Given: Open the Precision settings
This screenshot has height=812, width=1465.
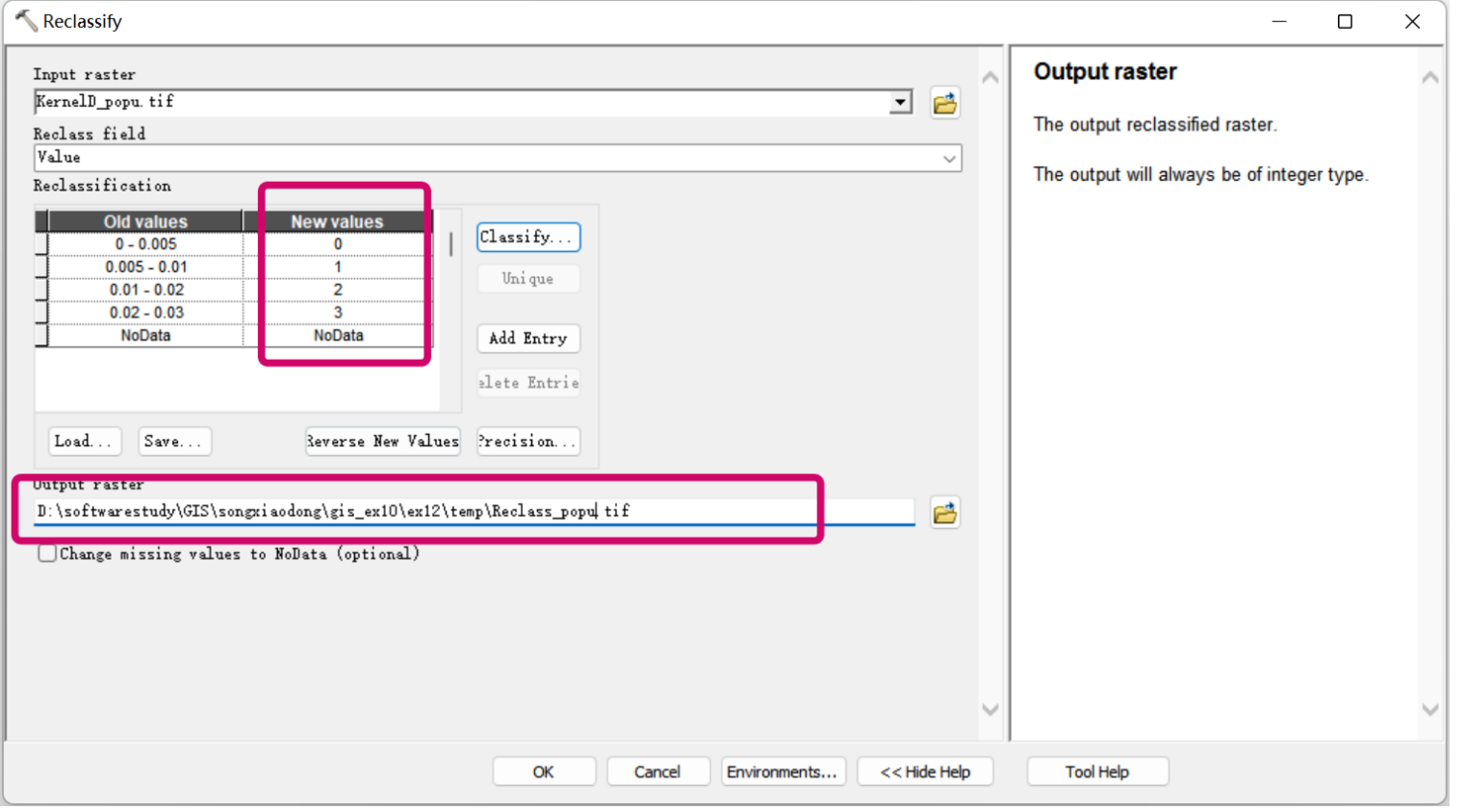Looking at the screenshot, I should [527, 441].
